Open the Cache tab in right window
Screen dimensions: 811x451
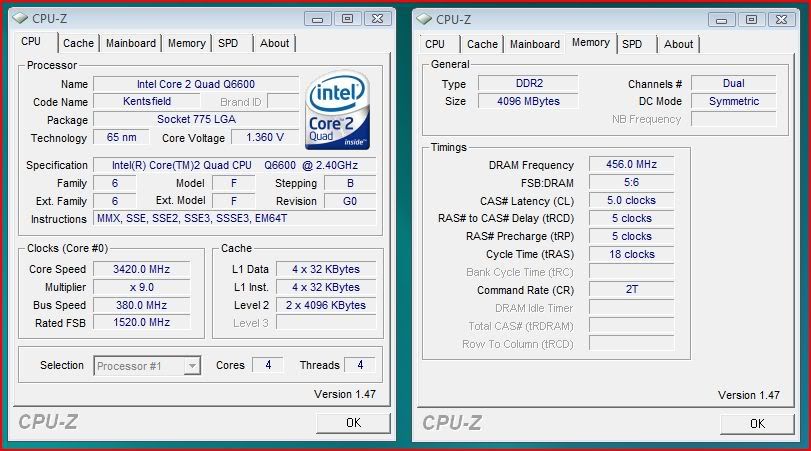coord(483,44)
